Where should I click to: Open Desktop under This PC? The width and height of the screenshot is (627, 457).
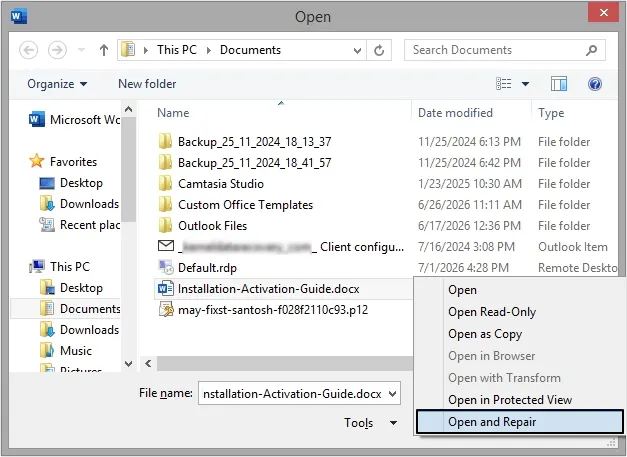71,287
